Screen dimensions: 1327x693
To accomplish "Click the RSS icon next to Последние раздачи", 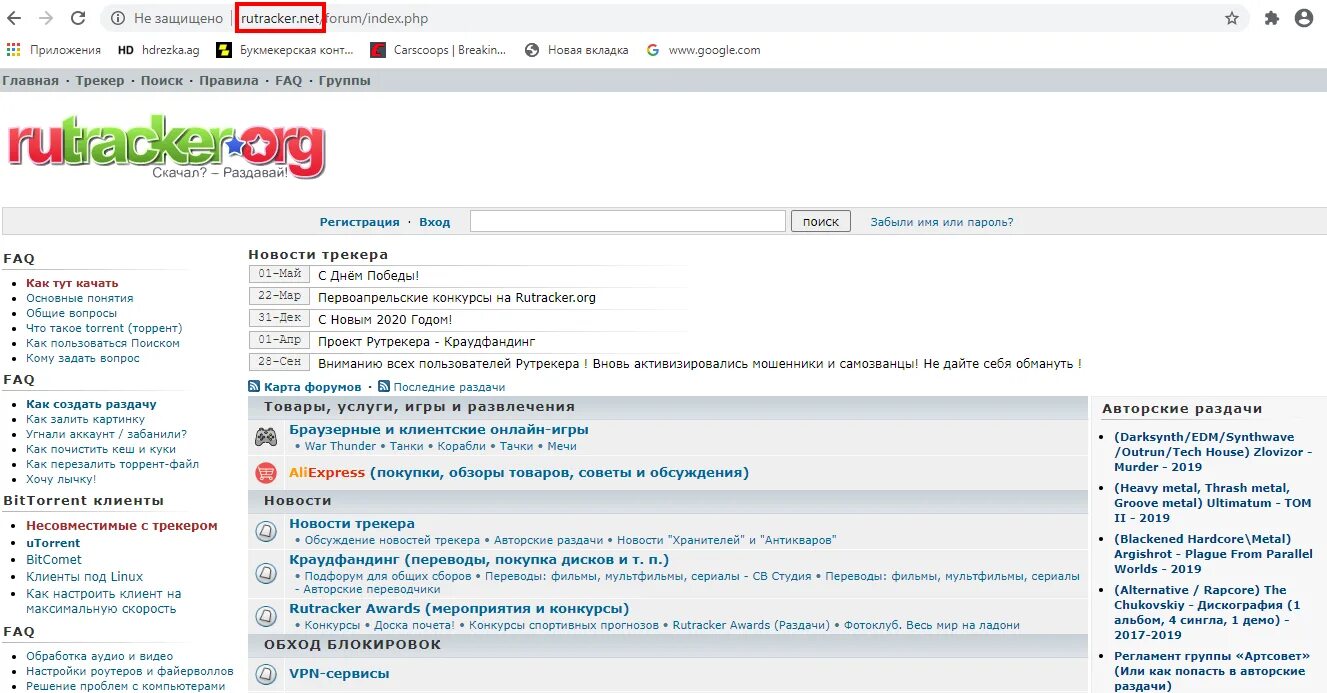I will [x=384, y=387].
